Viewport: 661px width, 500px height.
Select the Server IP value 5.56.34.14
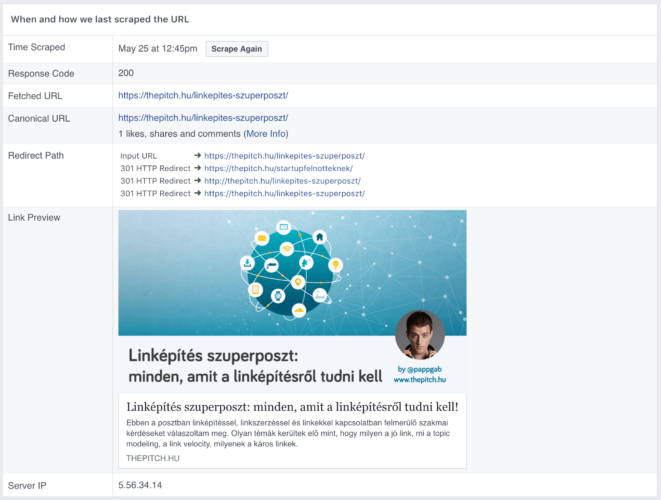point(140,485)
